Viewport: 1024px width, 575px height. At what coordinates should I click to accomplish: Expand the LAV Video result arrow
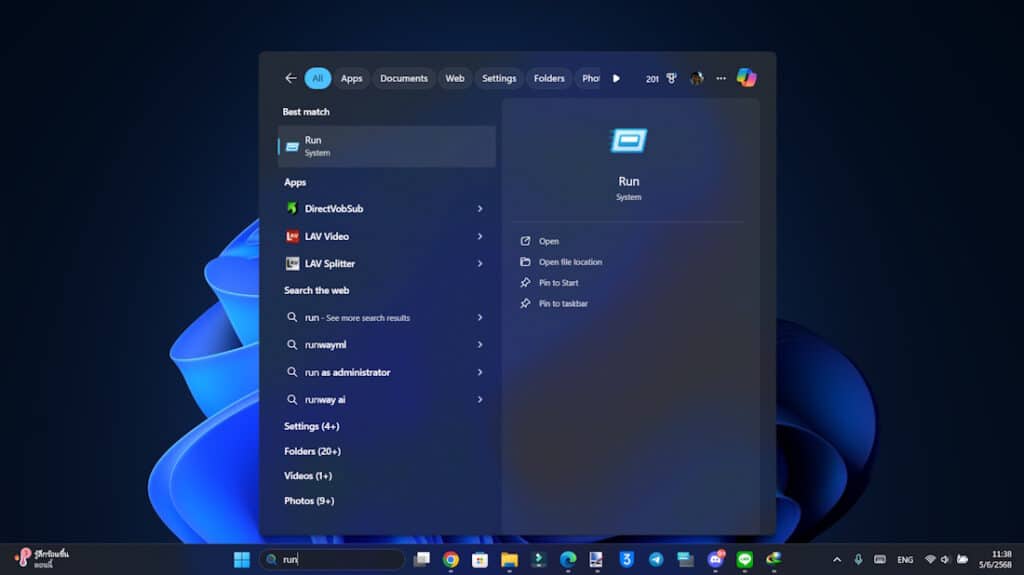[480, 237]
